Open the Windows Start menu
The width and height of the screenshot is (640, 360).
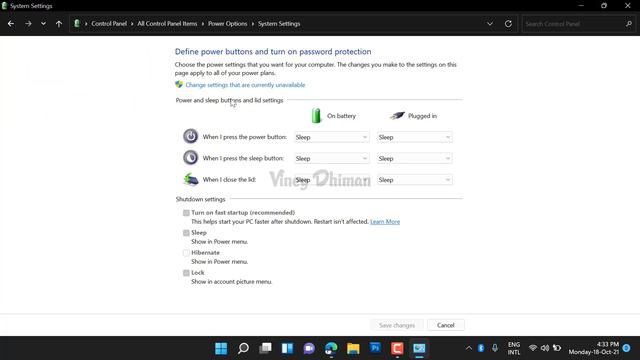pyautogui.click(x=221, y=348)
